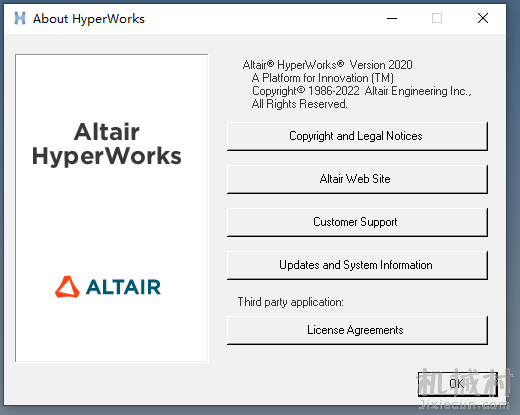Click the 'Version 2020' text line
Screen dimensions: 520x415
click(x=327, y=65)
